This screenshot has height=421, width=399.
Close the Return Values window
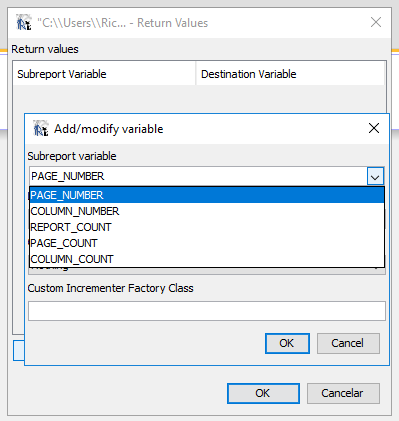click(376, 22)
